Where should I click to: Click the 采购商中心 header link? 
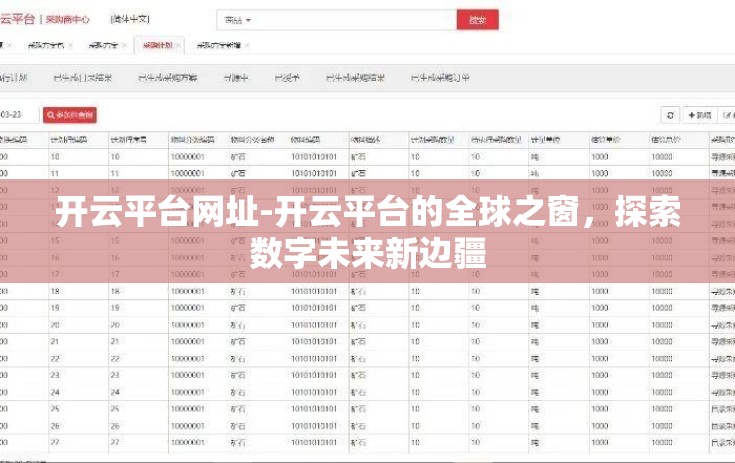(68, 19)
